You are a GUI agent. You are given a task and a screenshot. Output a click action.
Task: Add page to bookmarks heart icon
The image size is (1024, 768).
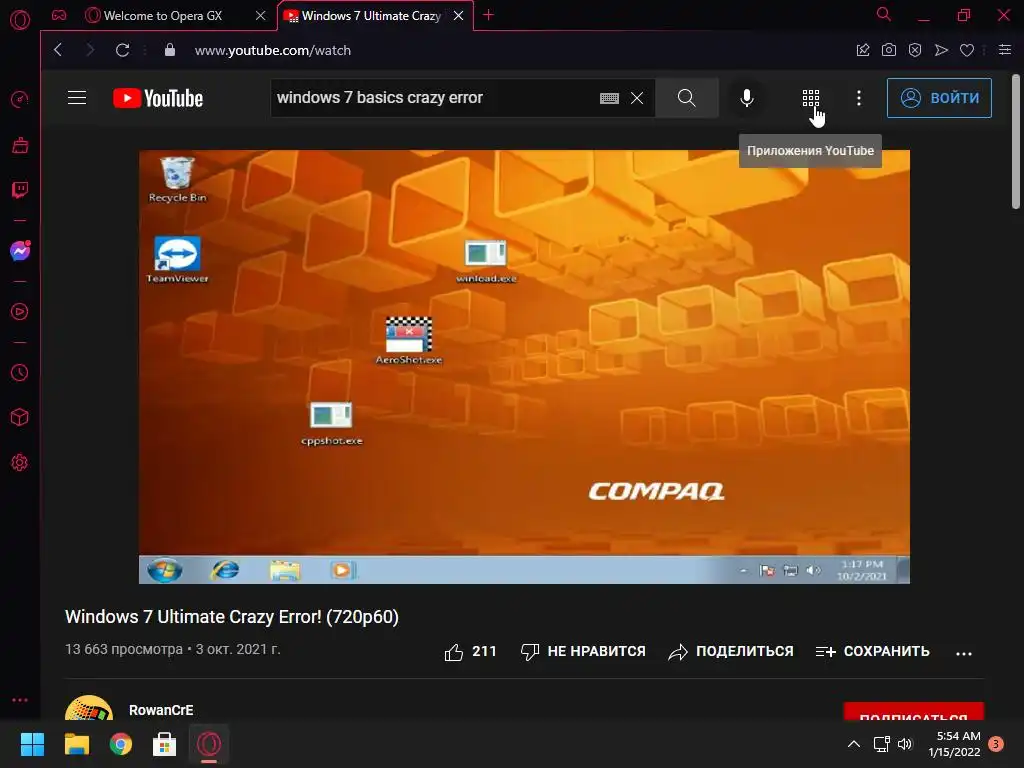click(x=967, y=50)
